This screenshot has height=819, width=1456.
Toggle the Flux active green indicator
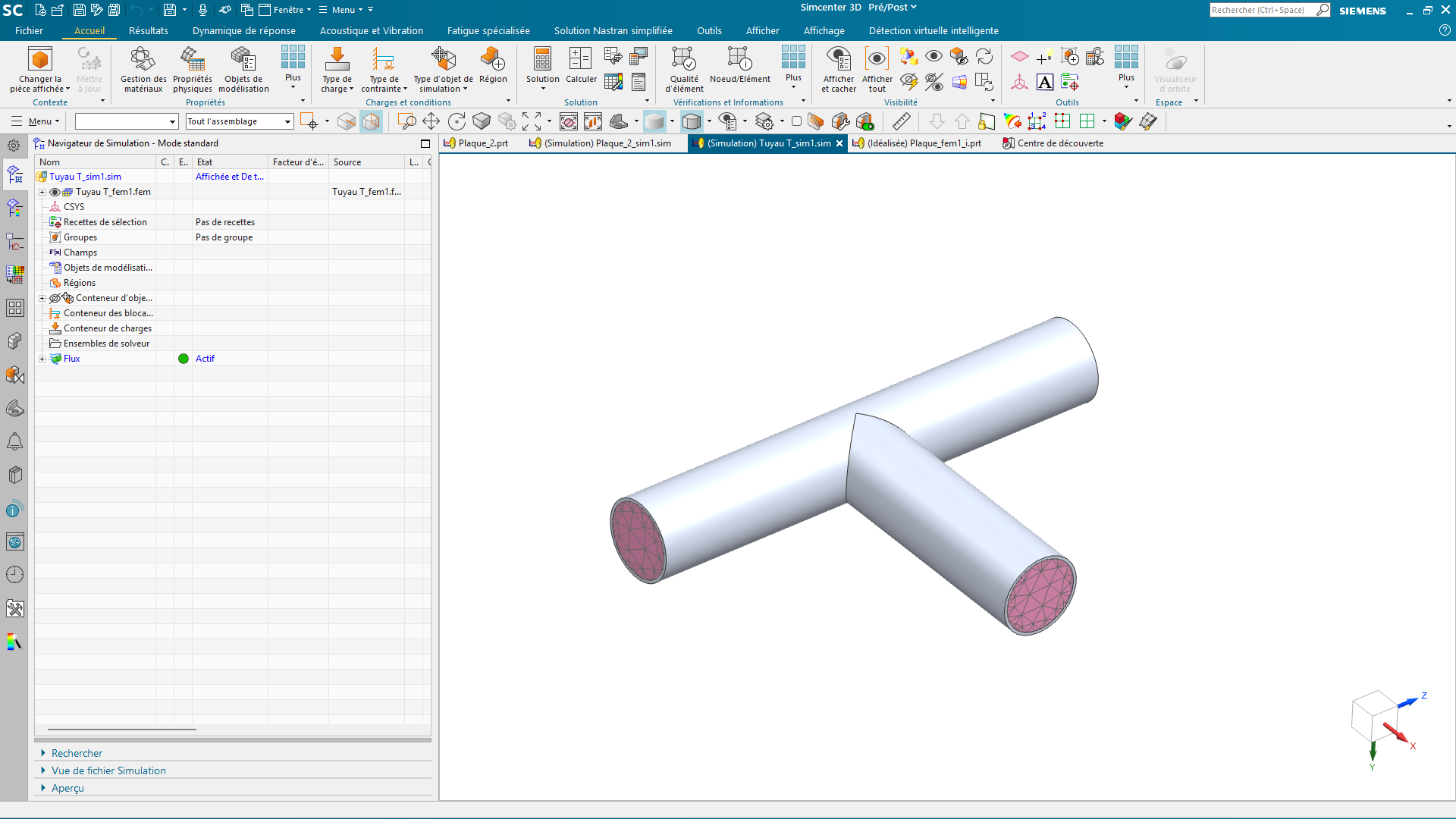(x=184, y=359)
